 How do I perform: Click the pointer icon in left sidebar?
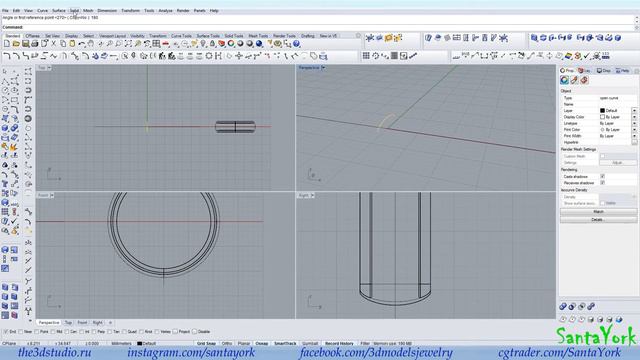[5, 71]
